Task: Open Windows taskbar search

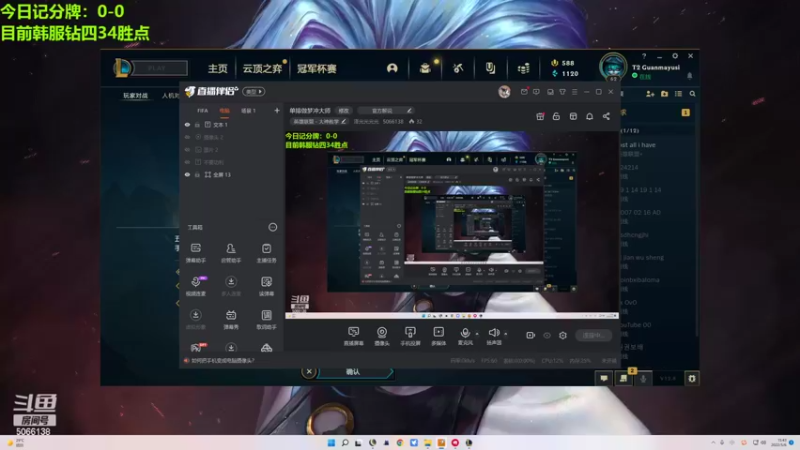Action: click(x=345, y=443)
